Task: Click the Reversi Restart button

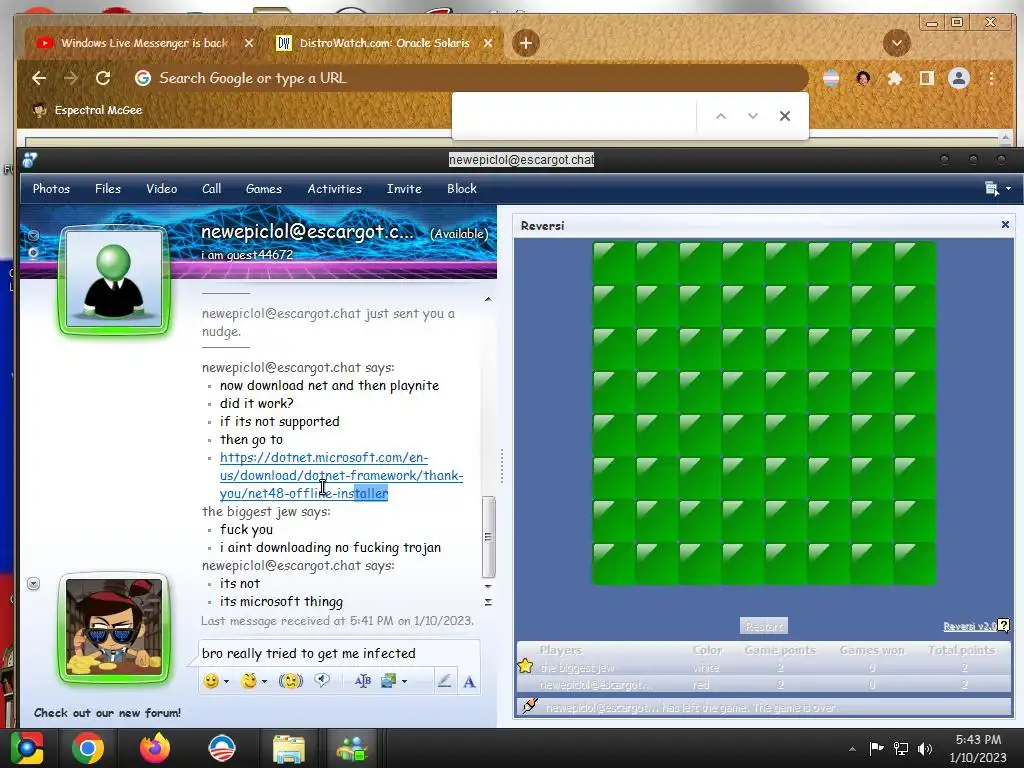Action: 764,626
